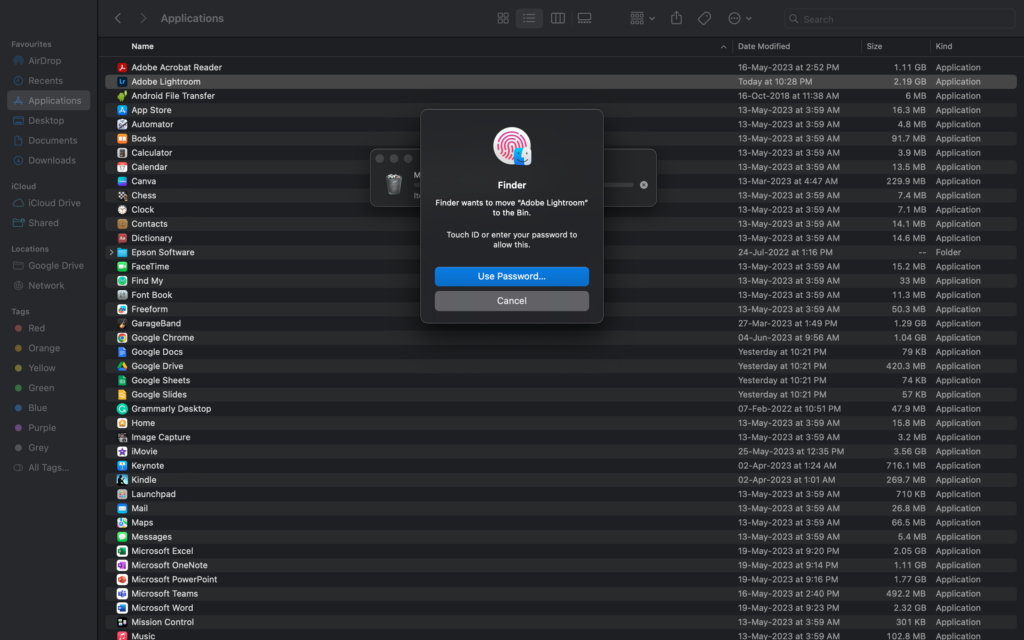Click the iMovie app icon
The image size is (1024, 640).
coord(122,451)
